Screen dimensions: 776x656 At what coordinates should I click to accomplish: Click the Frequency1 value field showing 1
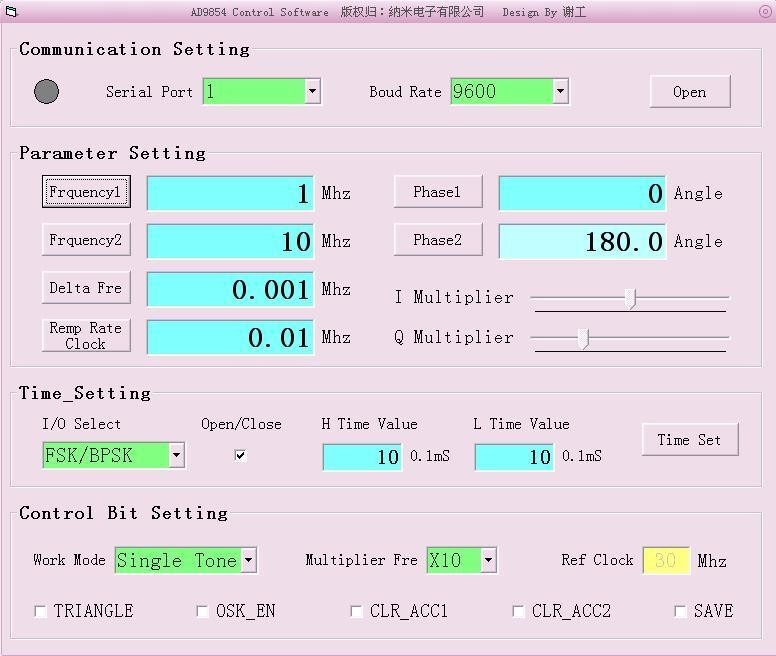[x=230, y=193]
